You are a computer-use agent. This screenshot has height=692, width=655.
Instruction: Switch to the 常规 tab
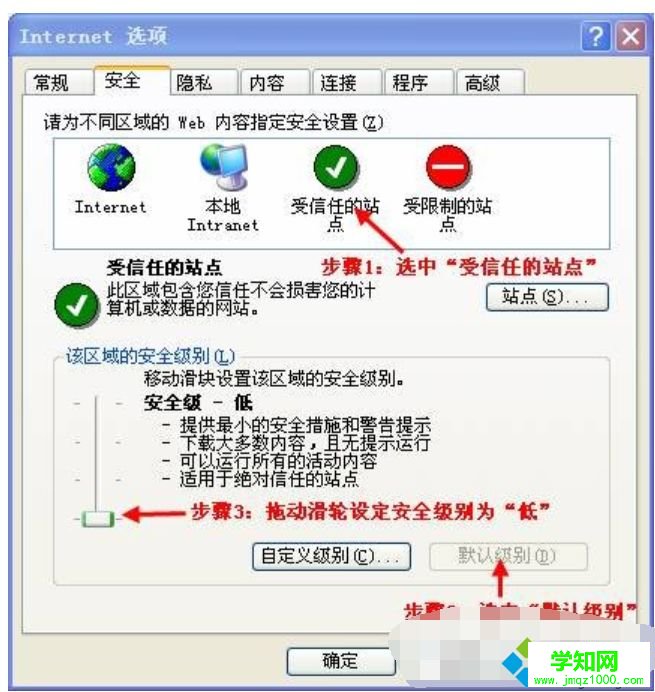(58, 83)
